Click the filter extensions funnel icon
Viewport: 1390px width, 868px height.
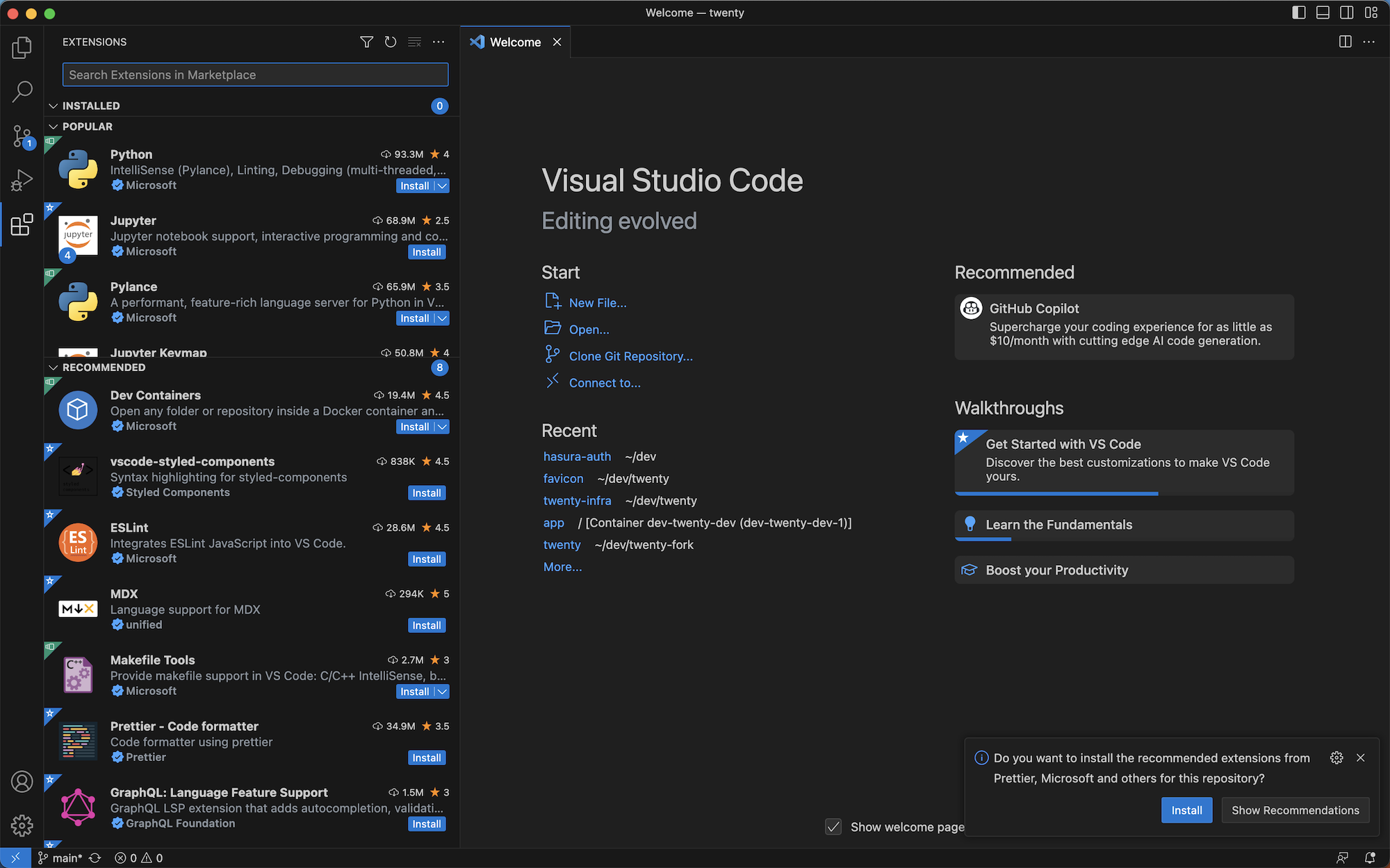click(x=366, y=42)
